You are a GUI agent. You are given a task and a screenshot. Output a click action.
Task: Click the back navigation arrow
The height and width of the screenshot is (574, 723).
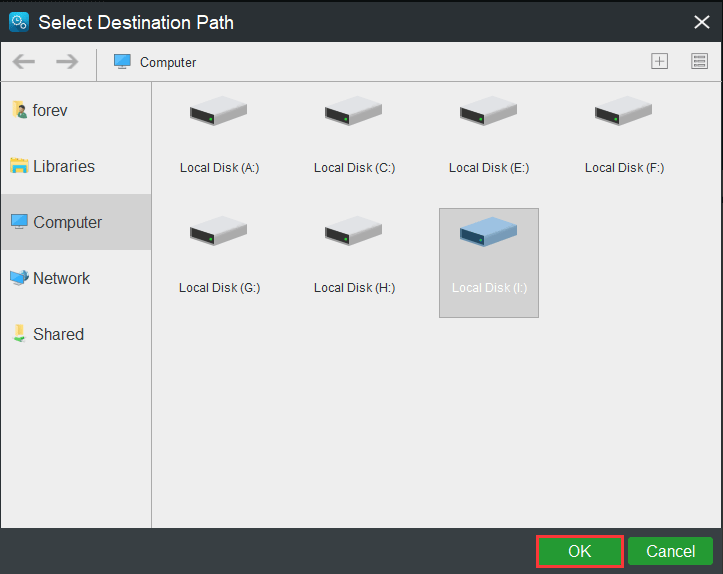24,61
